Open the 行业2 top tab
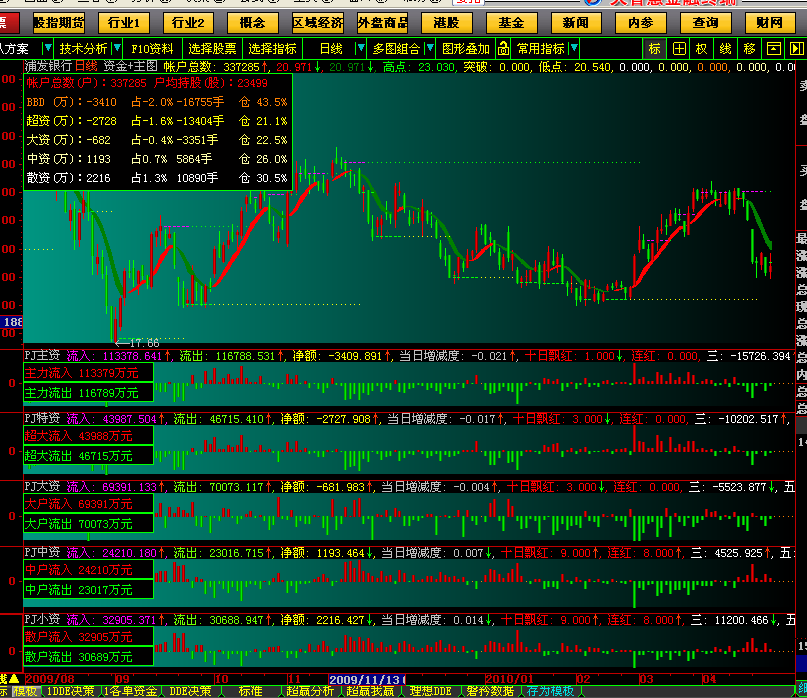Viewport: 807px width, 698px height. (188, 23)
